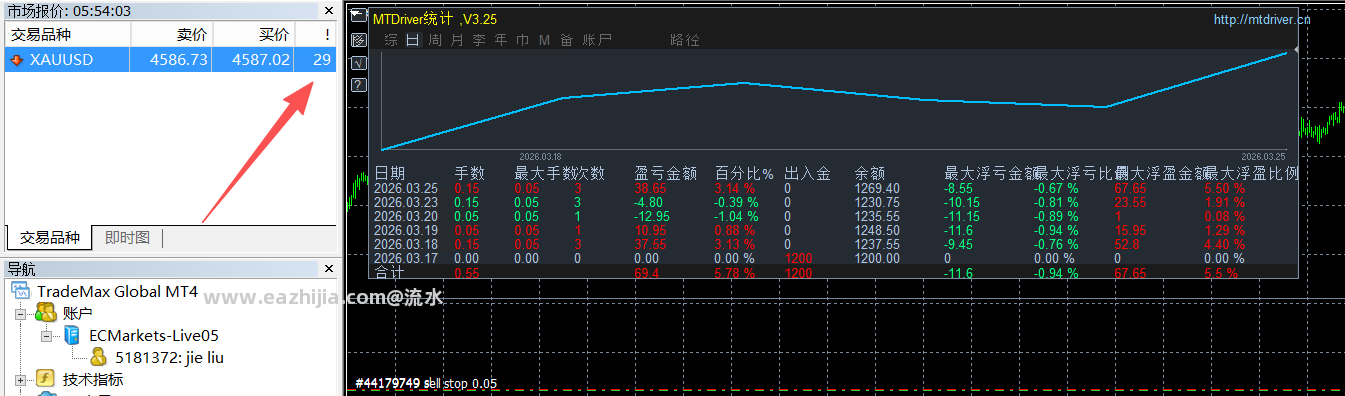The image size is (1345, 396).
Task: Click the 2026.03.17 date row
Action: coord(406,258)
